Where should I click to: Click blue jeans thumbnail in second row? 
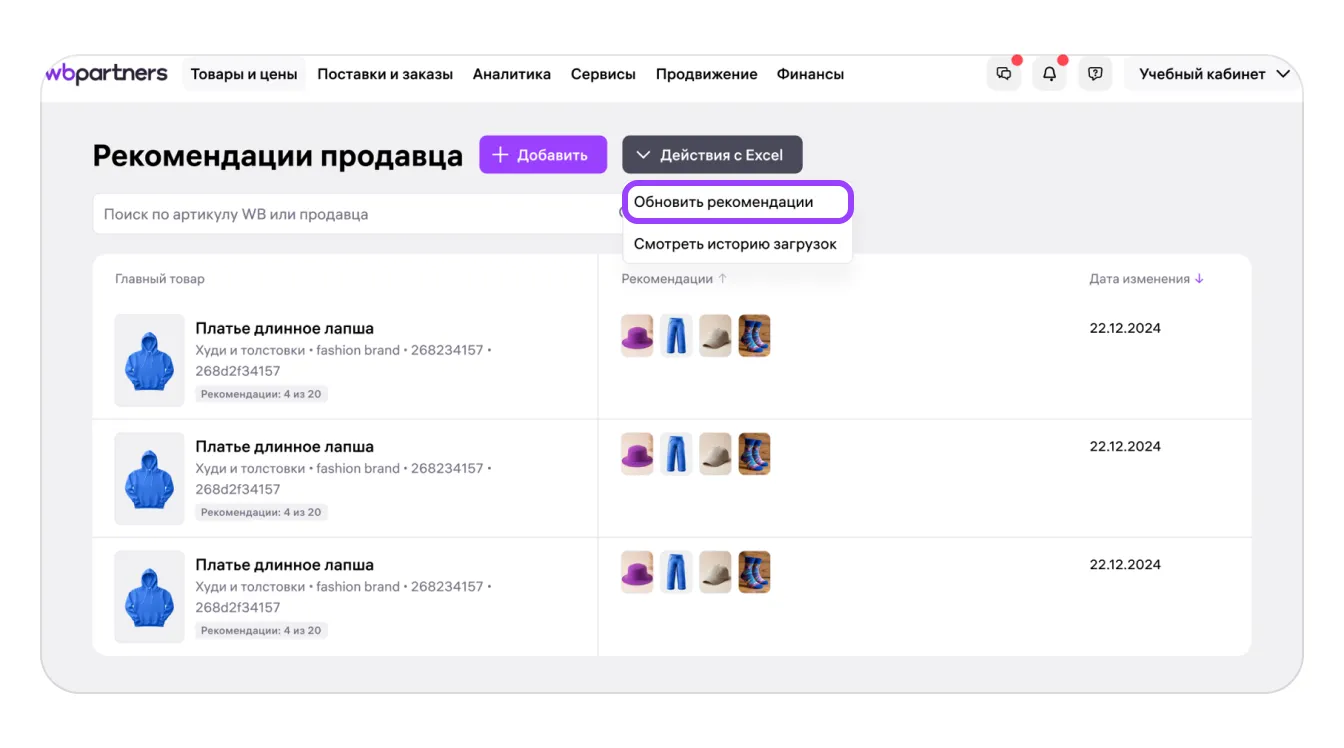coord(676,454)
